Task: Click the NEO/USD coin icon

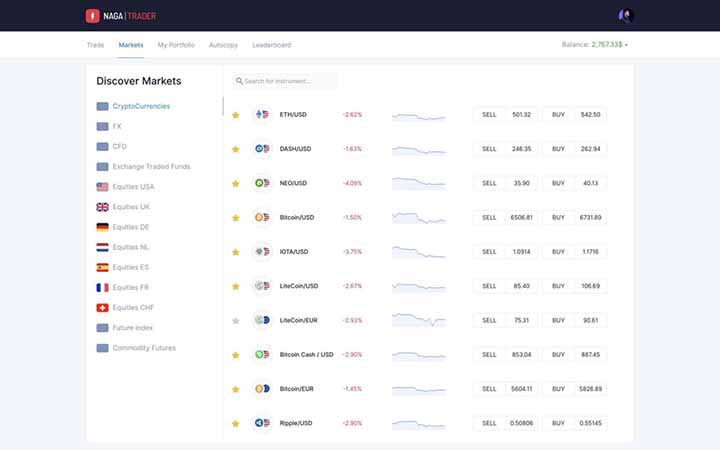Action: 262,183
